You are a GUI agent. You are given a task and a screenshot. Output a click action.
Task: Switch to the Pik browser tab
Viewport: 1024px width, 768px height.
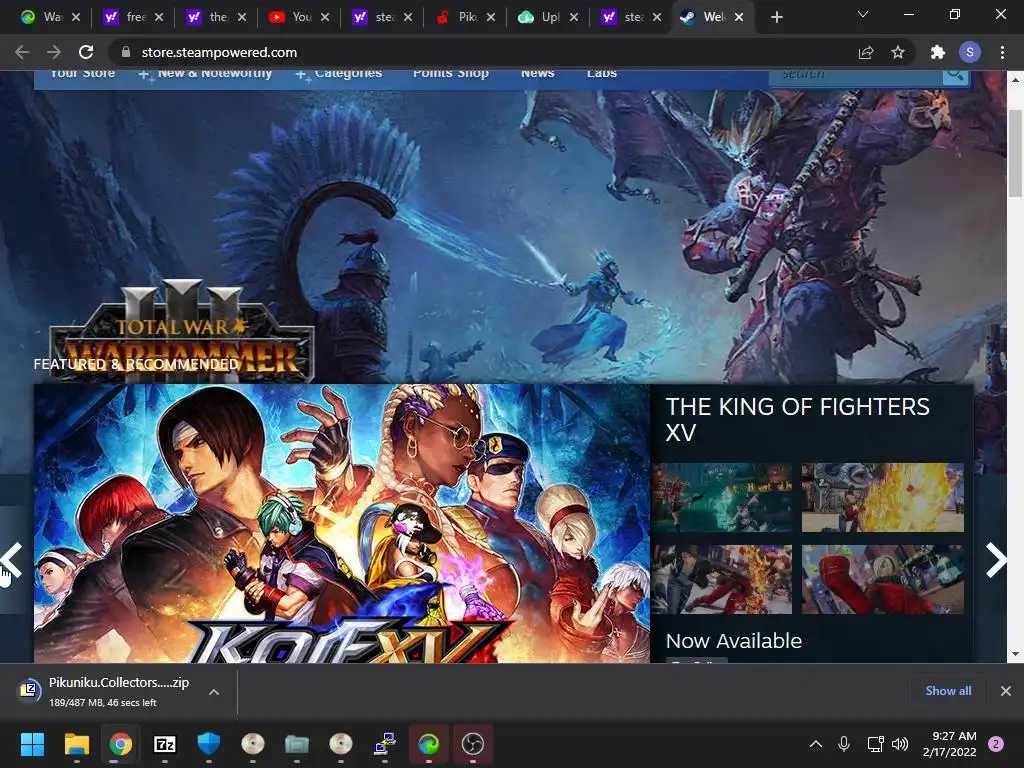coord(456,17)
